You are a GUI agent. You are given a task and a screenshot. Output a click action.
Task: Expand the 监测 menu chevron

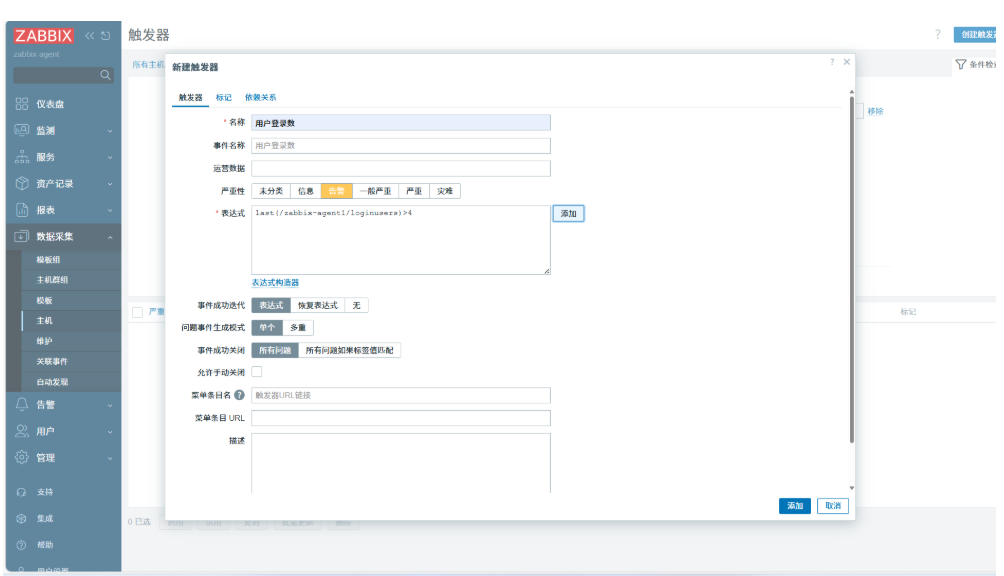click(110, 131)
